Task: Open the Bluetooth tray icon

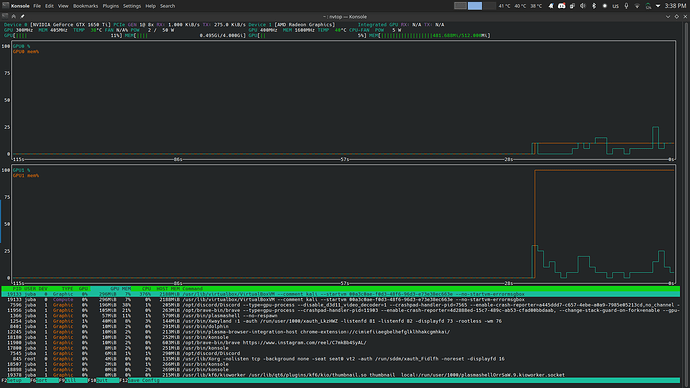Action: coord(594,6)
